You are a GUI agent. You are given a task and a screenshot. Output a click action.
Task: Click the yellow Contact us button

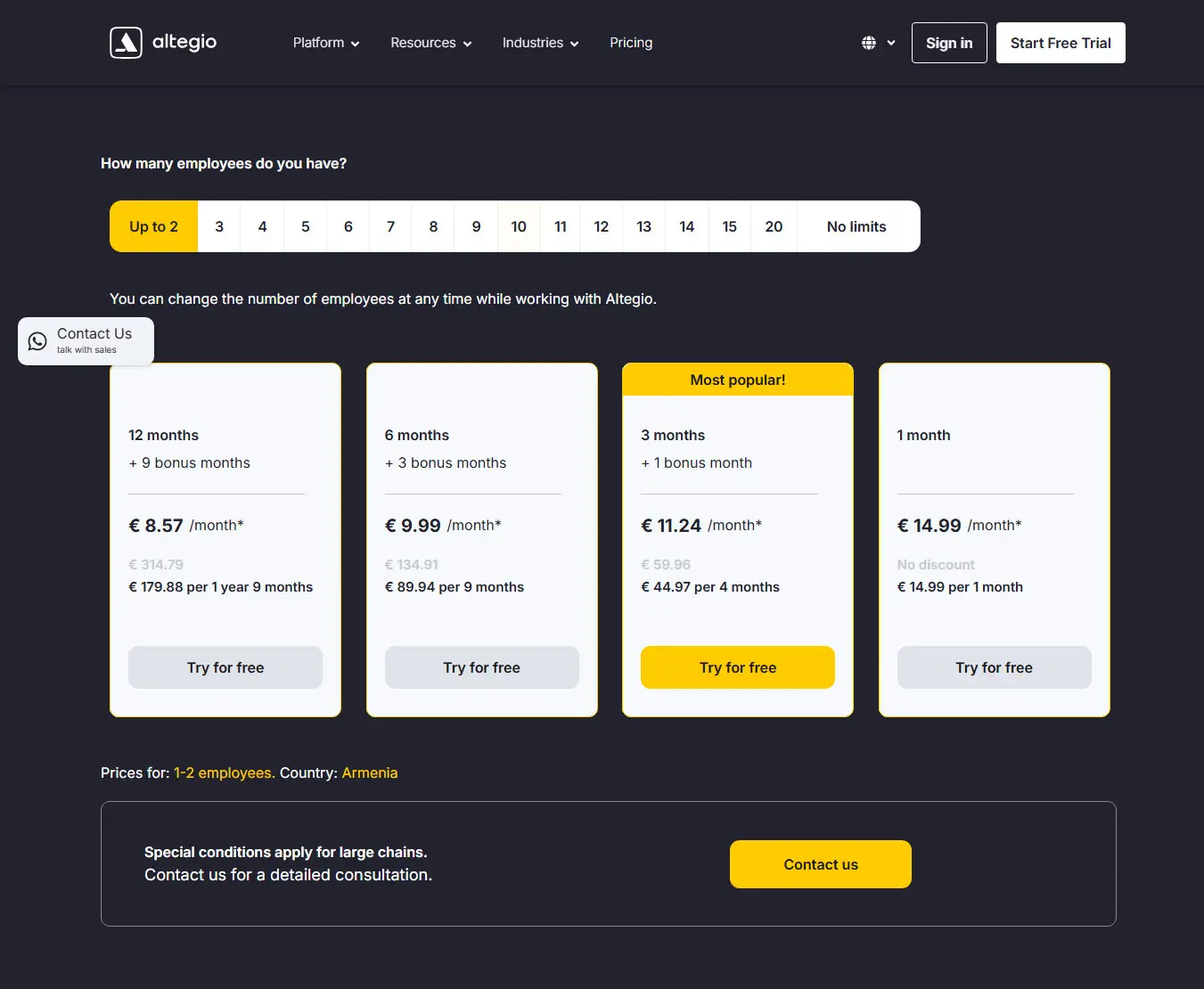pos(820,864)
